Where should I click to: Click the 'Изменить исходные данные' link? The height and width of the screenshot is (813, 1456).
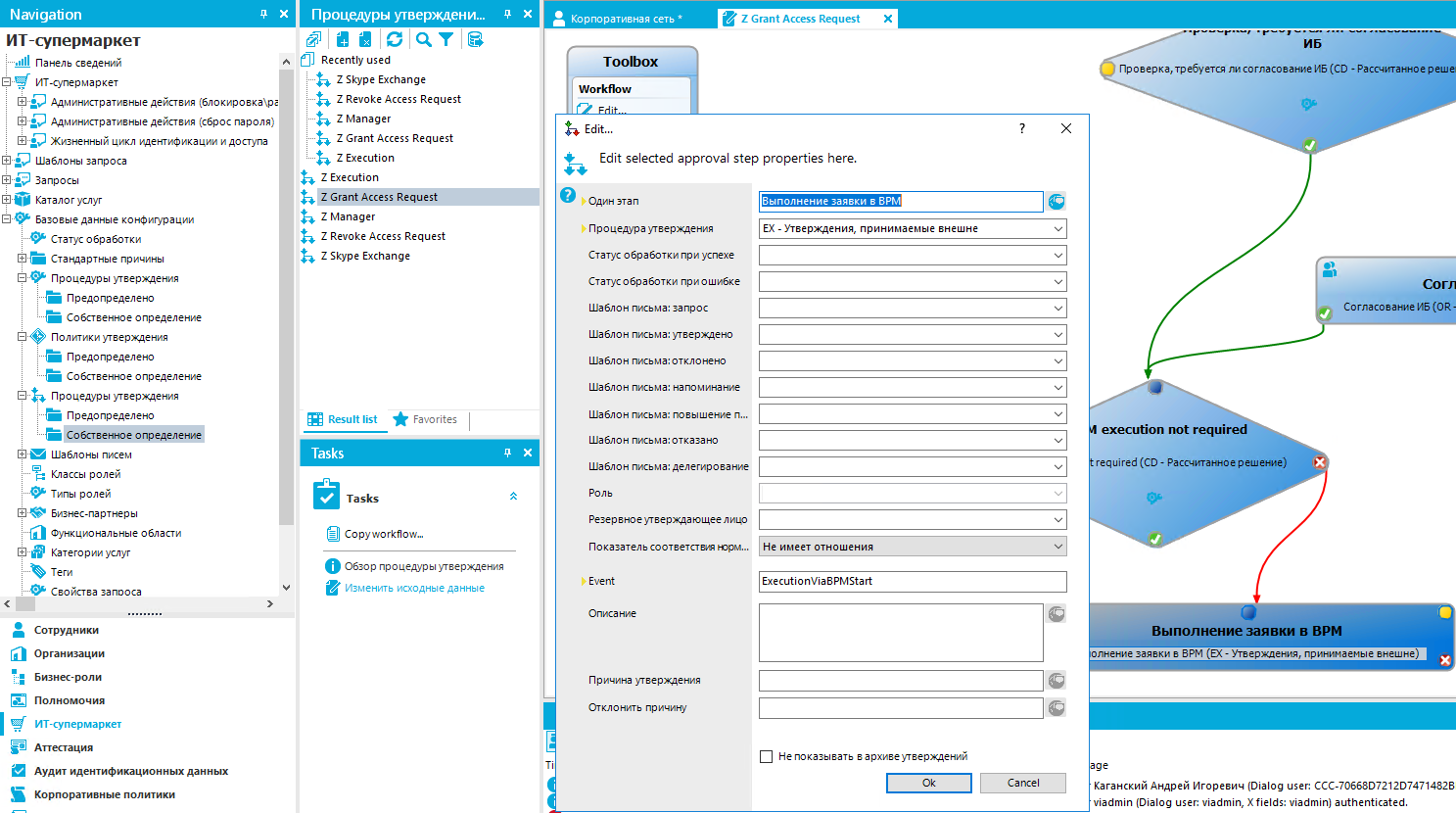pos(414,588)
